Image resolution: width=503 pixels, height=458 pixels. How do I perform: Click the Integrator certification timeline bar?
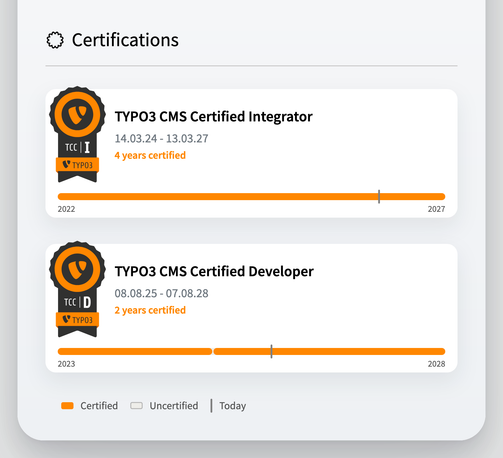[251, 197]
